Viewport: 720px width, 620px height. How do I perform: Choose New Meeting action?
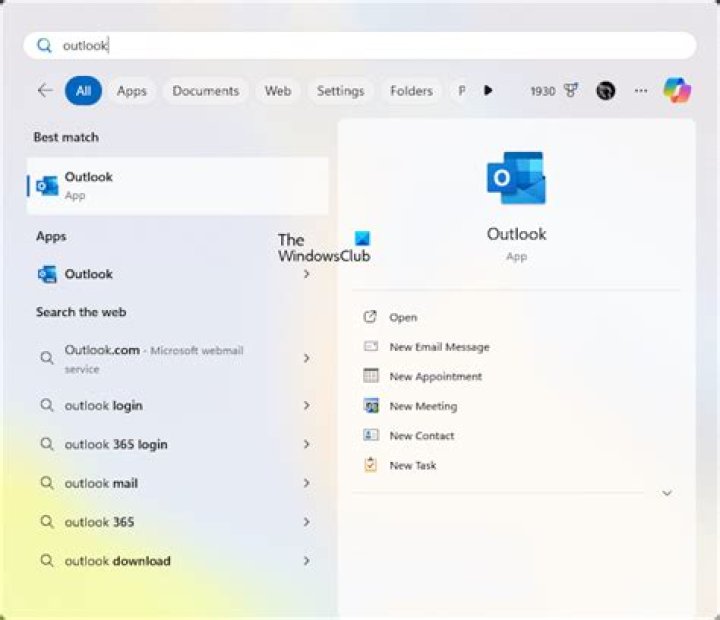click(x=423, y=406)
